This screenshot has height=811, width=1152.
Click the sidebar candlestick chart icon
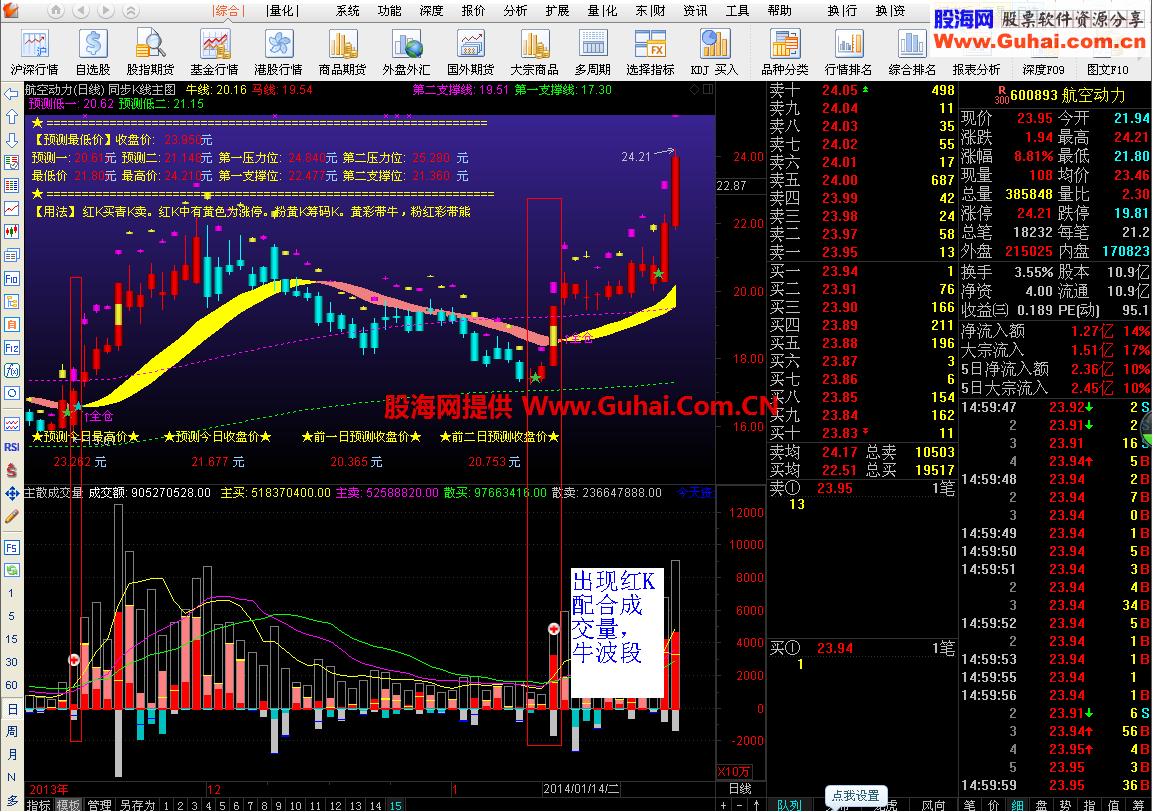[x=12, y=231]
